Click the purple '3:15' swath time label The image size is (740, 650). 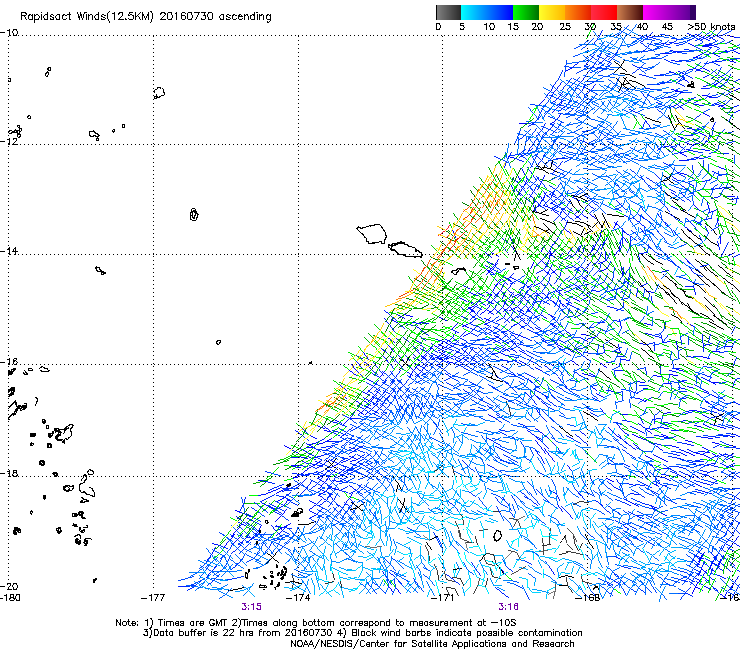click(x=252, y=607)
